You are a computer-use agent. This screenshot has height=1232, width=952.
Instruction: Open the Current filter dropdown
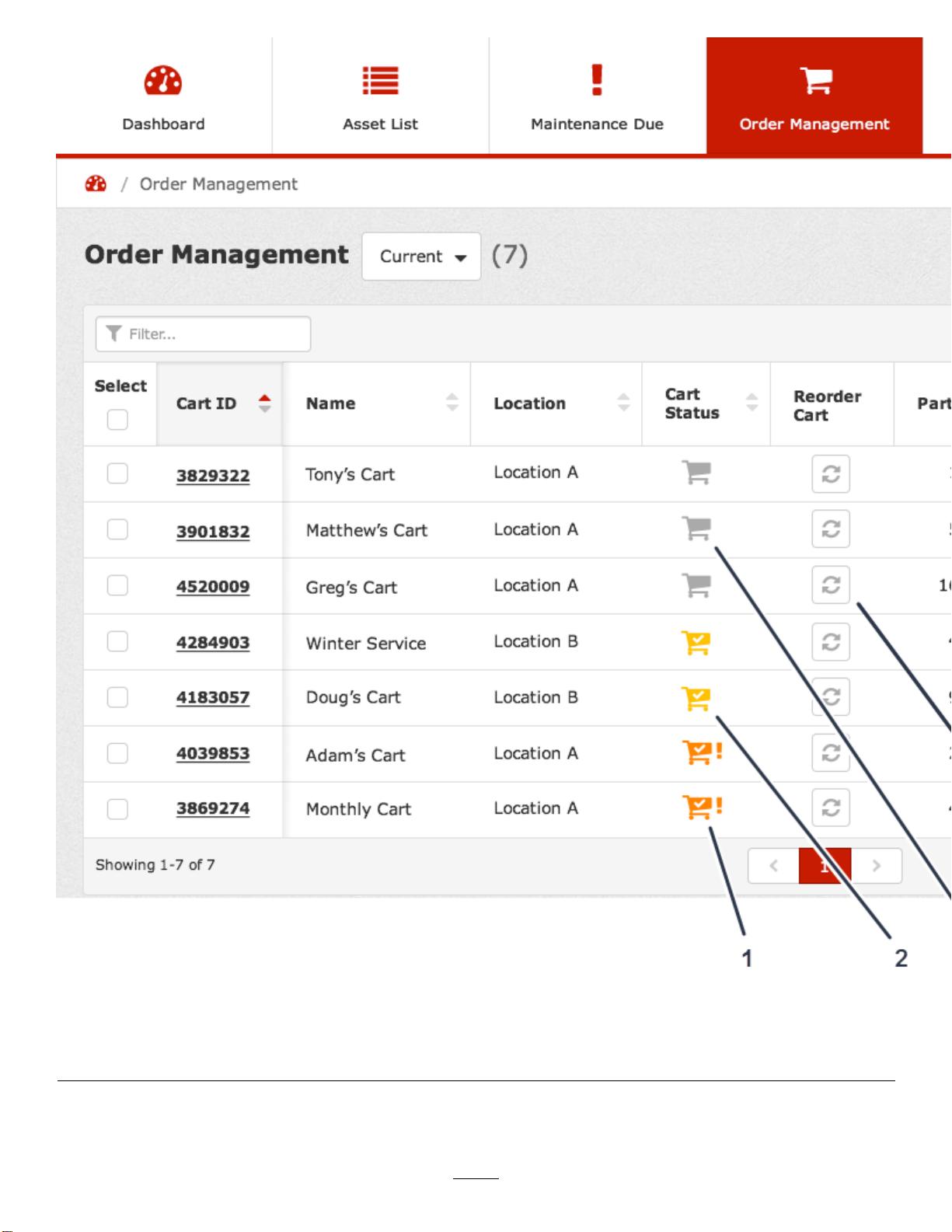tap(421, 257)
